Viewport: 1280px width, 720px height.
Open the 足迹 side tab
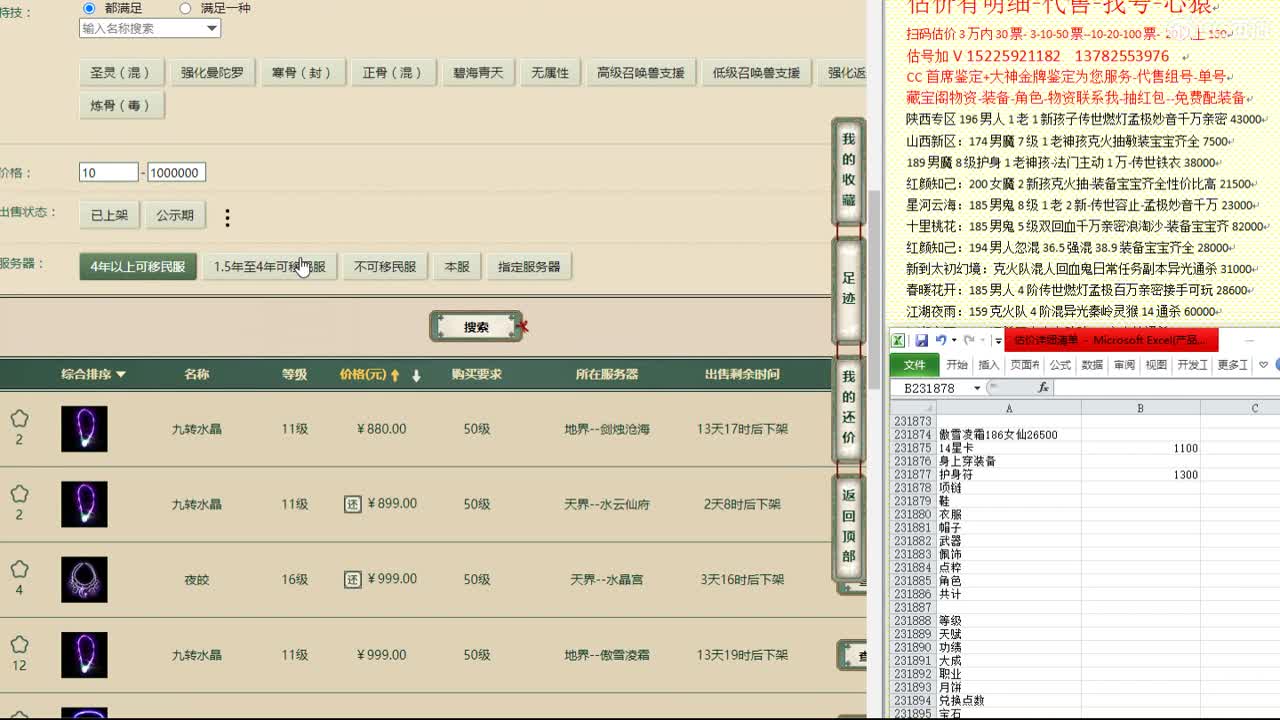[x=848, y=291]
